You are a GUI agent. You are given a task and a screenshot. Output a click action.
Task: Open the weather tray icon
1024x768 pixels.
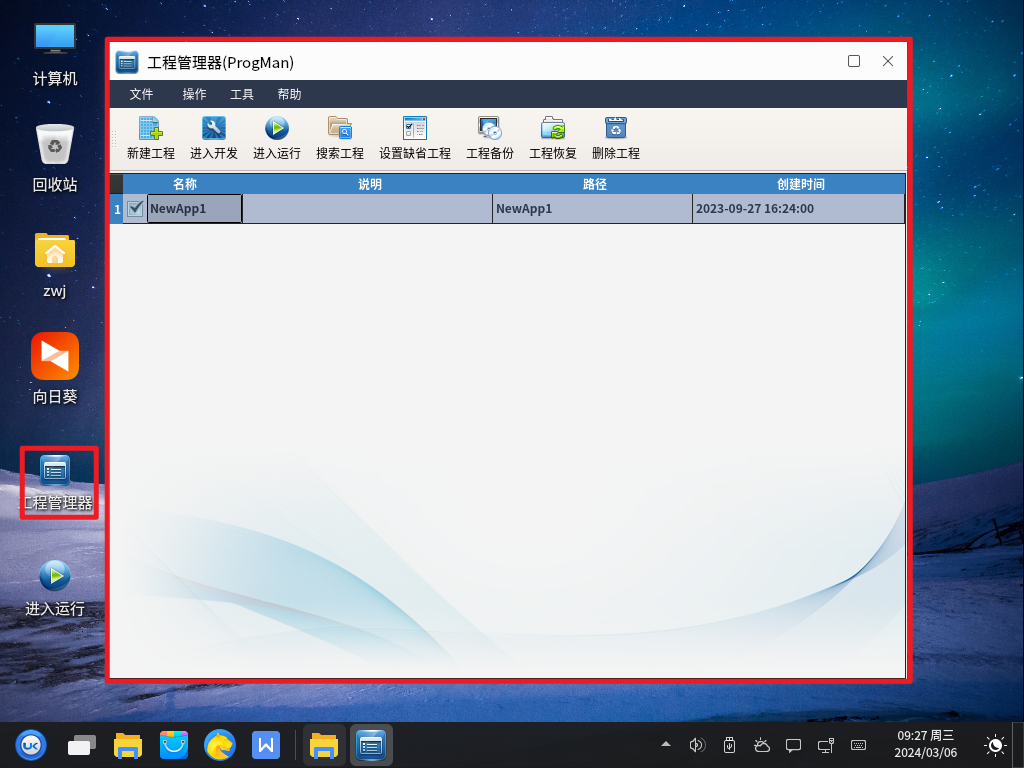pyautogui.click(x=761, y=745)
